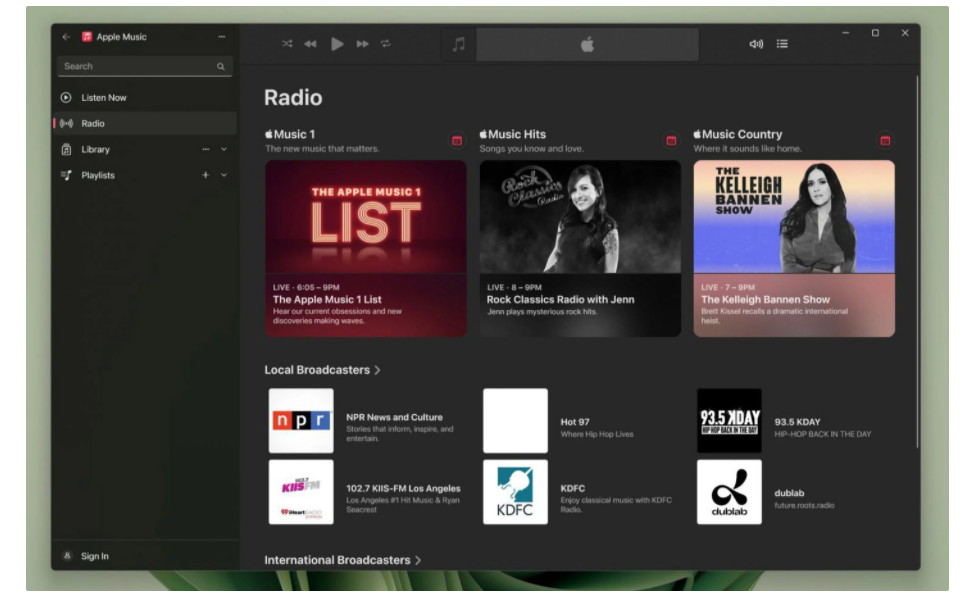Focus the Search input field

[145, 67]
